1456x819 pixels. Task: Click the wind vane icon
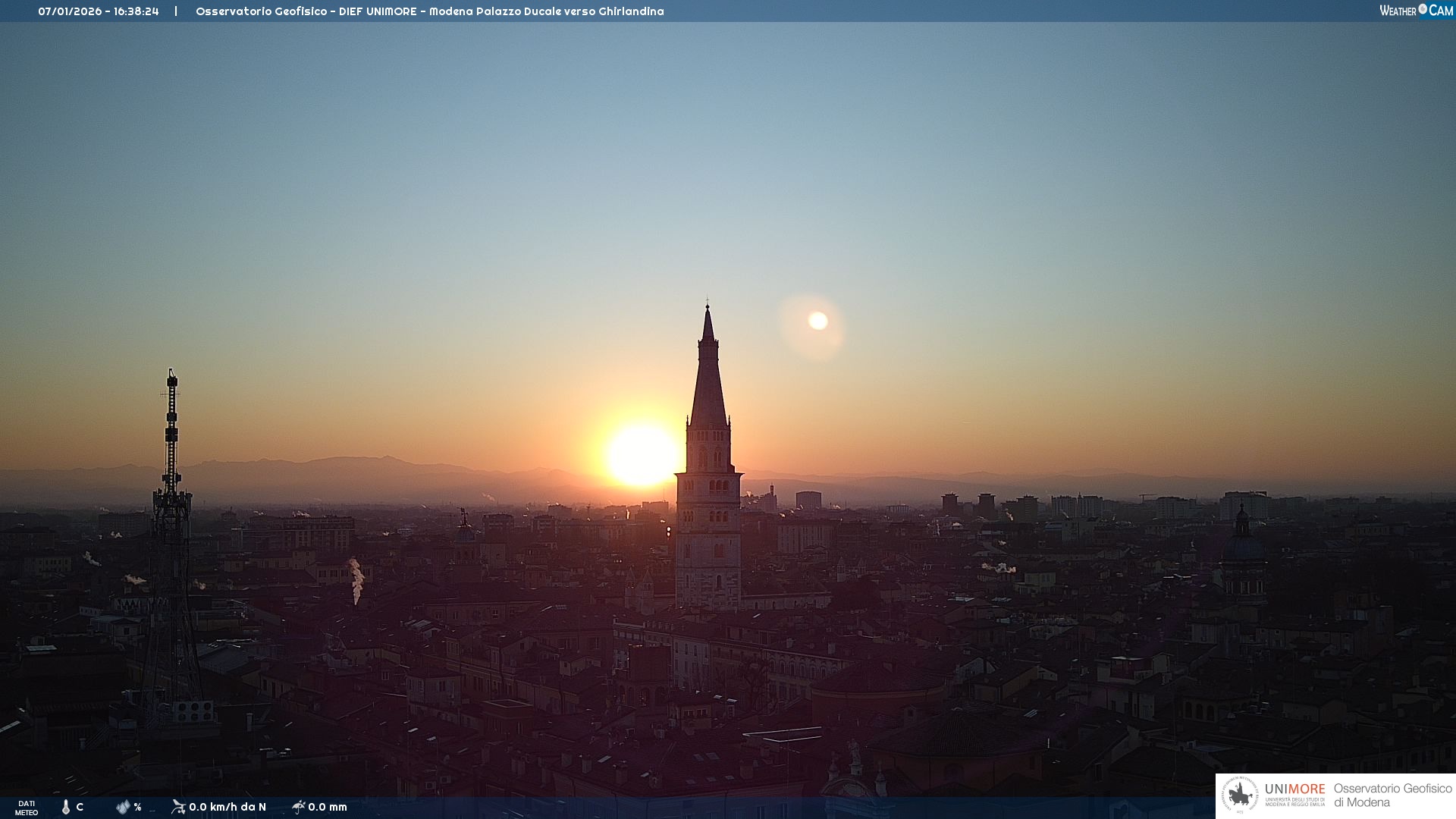(x=178, y=806)
